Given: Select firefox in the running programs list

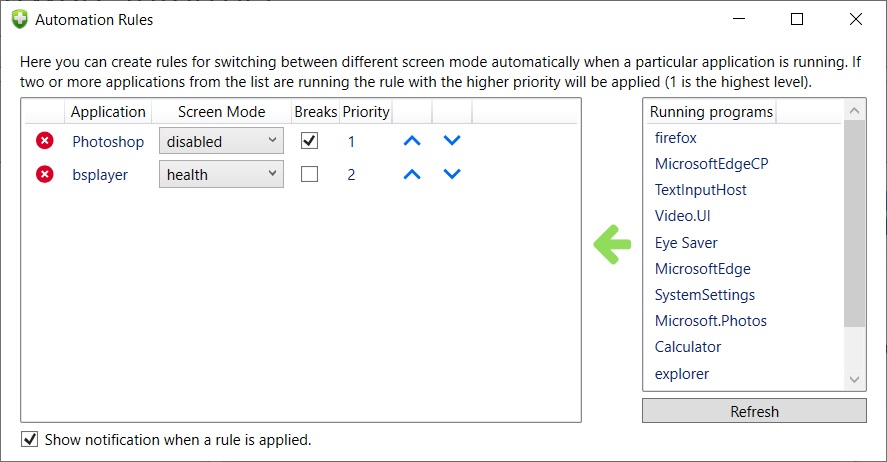Looking at the screenshot, I should coord(676,138).
